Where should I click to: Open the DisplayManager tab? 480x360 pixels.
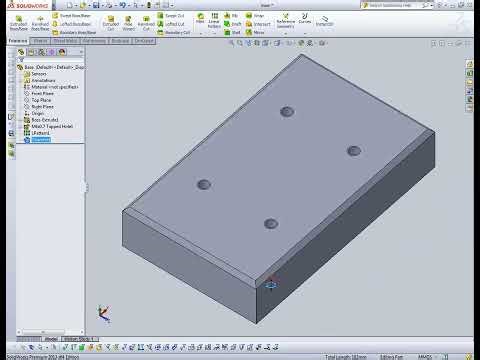click(x=62, y=52)
